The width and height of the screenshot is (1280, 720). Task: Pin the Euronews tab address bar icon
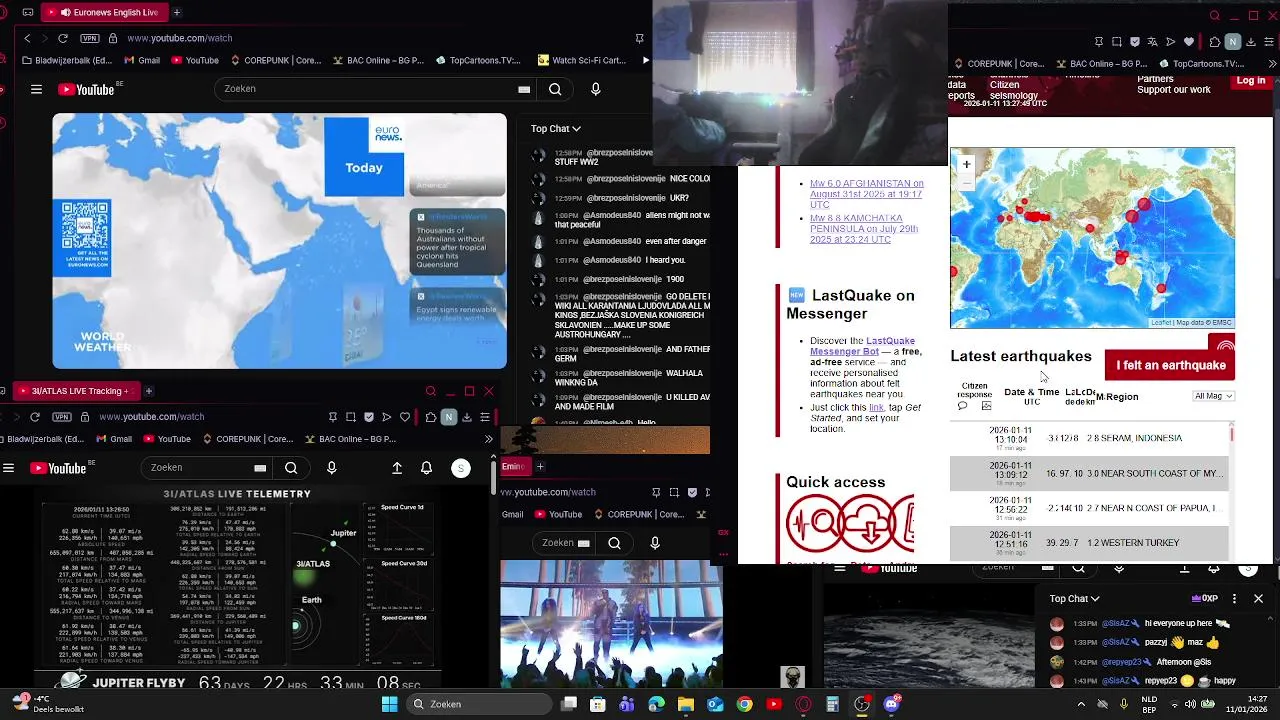[x=639, y=38]
